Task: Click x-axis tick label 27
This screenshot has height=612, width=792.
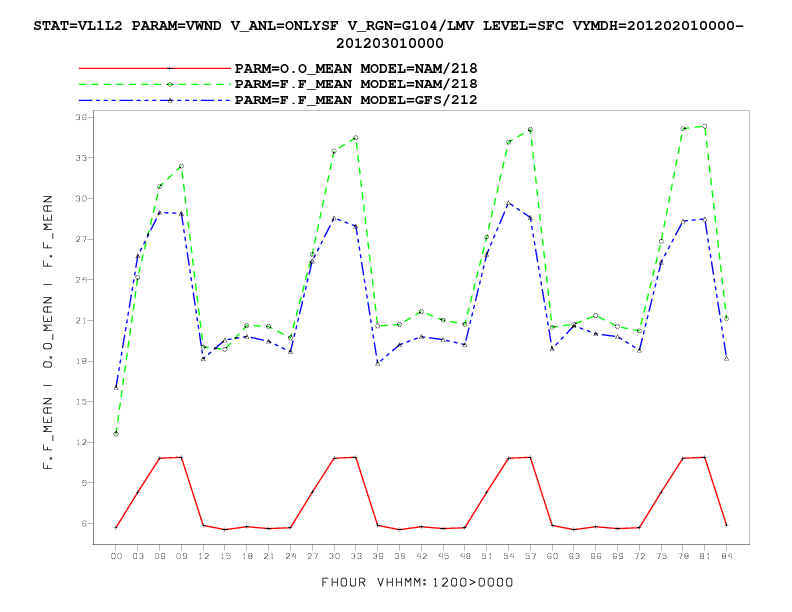Action: (x=312, y=556)
